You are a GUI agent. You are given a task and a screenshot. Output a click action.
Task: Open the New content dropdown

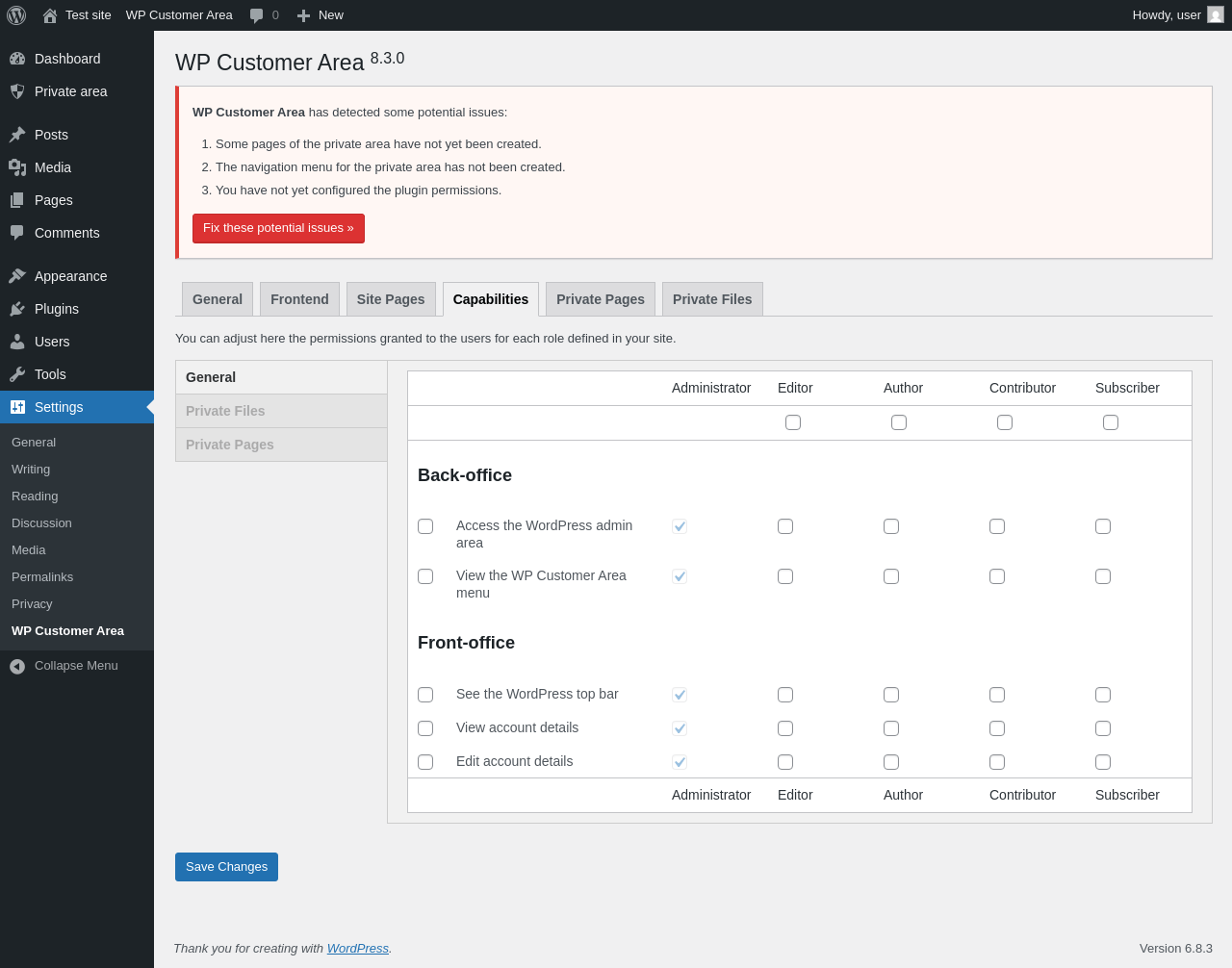click(320, 15)
